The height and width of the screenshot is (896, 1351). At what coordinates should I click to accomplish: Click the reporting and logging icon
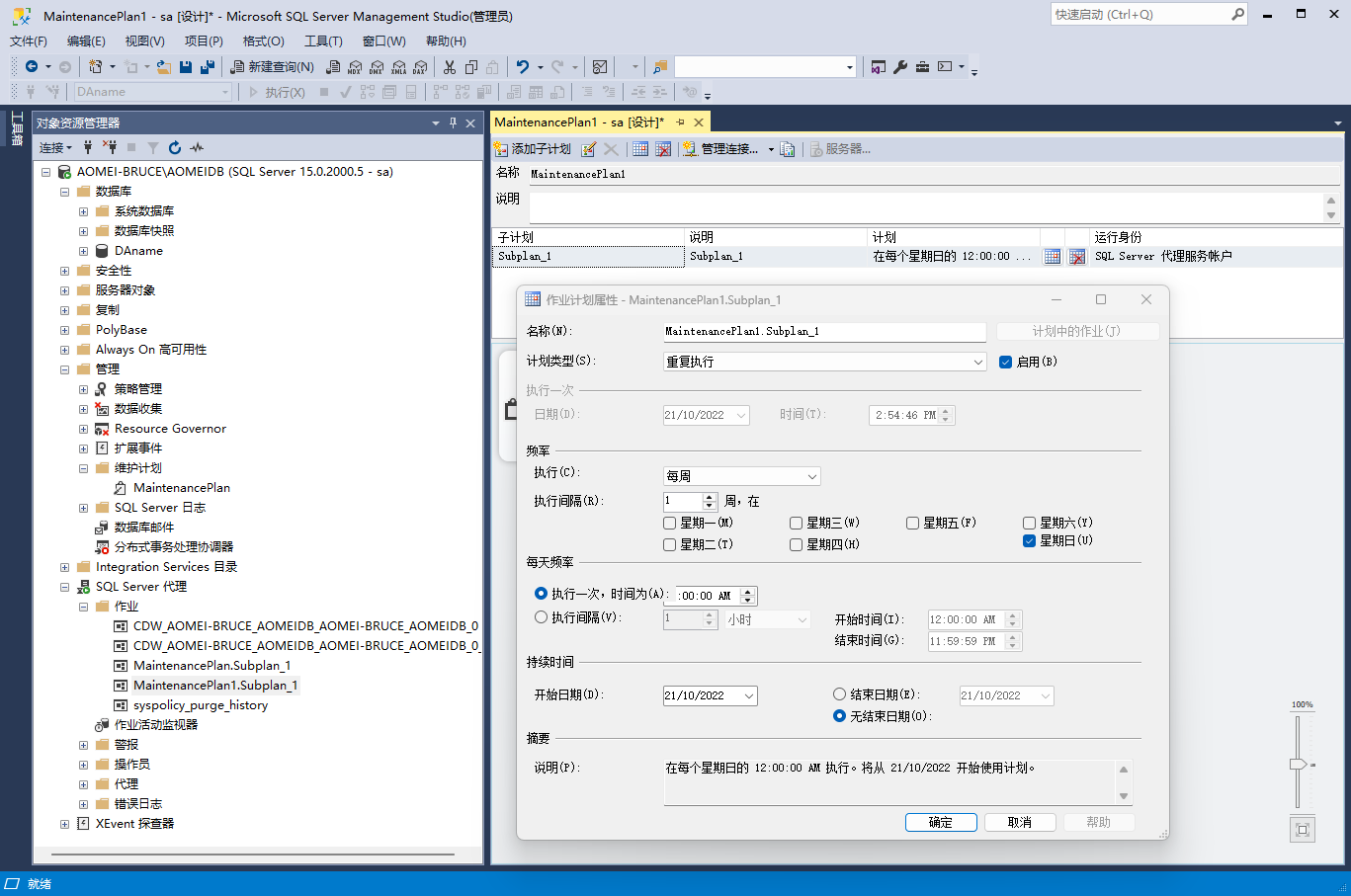click(x=788, y=149)
